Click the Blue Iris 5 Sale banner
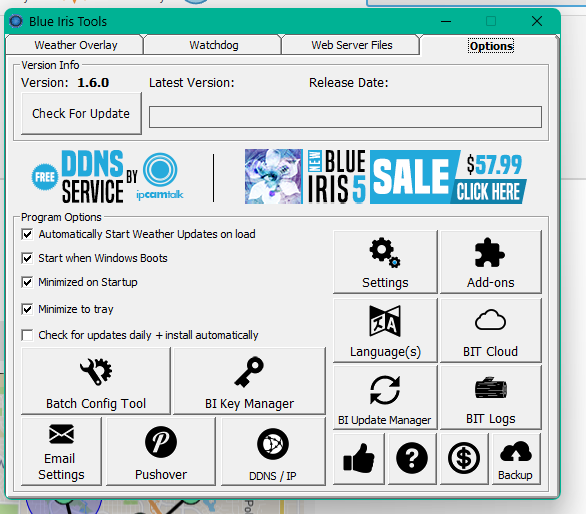Screen dimensions: 586x514 (386, 176)
